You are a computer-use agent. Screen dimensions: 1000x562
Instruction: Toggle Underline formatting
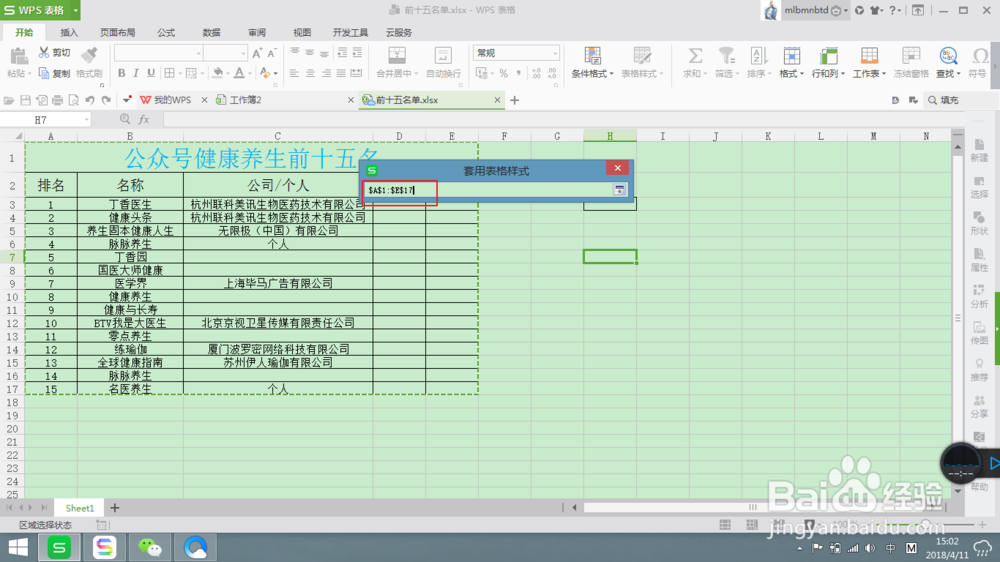(151, 73)
